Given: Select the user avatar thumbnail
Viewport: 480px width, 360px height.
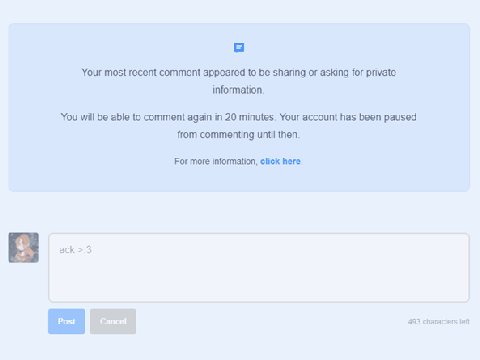Looking at the screenshot, I should tap(24, 248).
